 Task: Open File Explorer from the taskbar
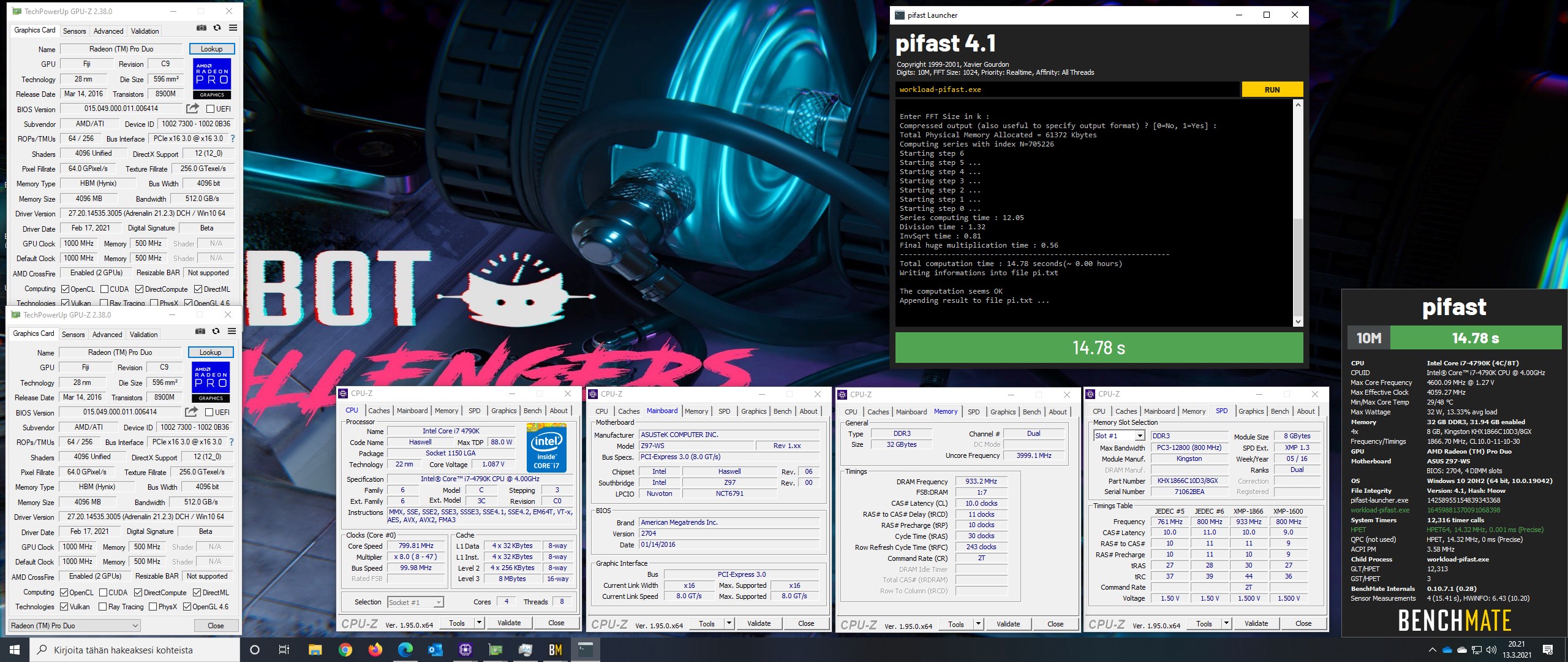coord(315,650)
